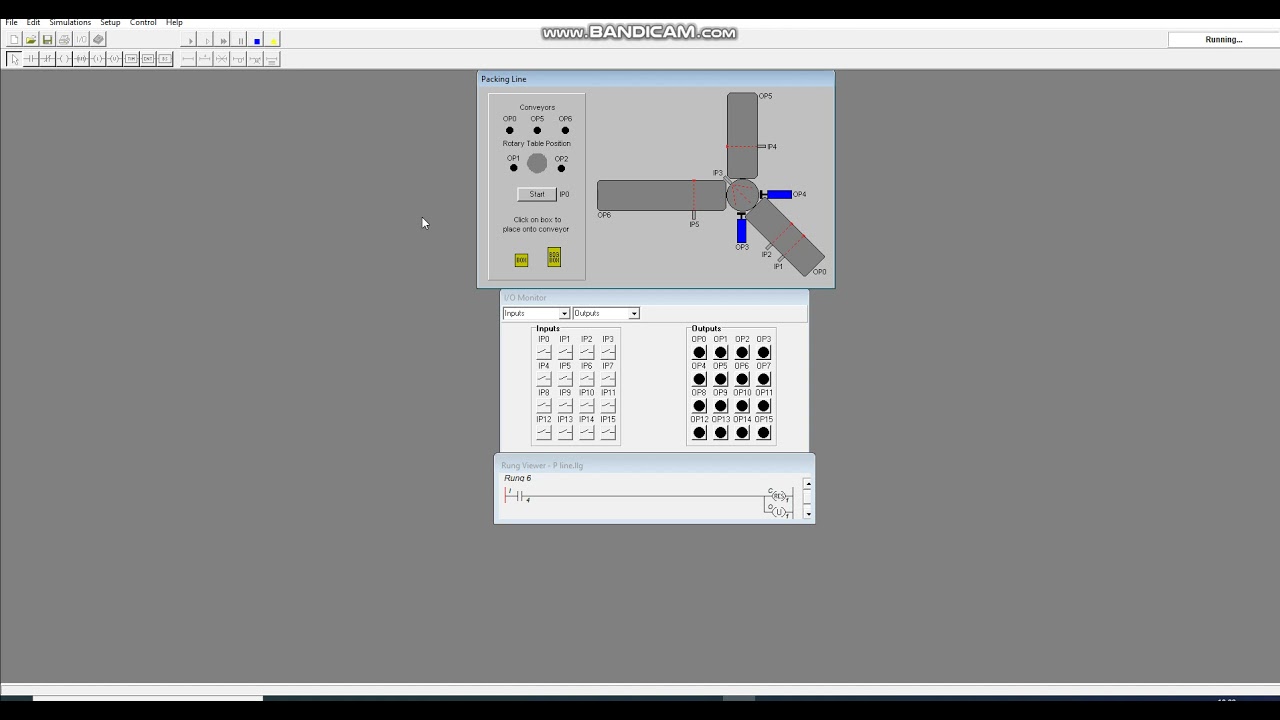
Task: Click the Print toolbar icon
Action: pos(64,40)
